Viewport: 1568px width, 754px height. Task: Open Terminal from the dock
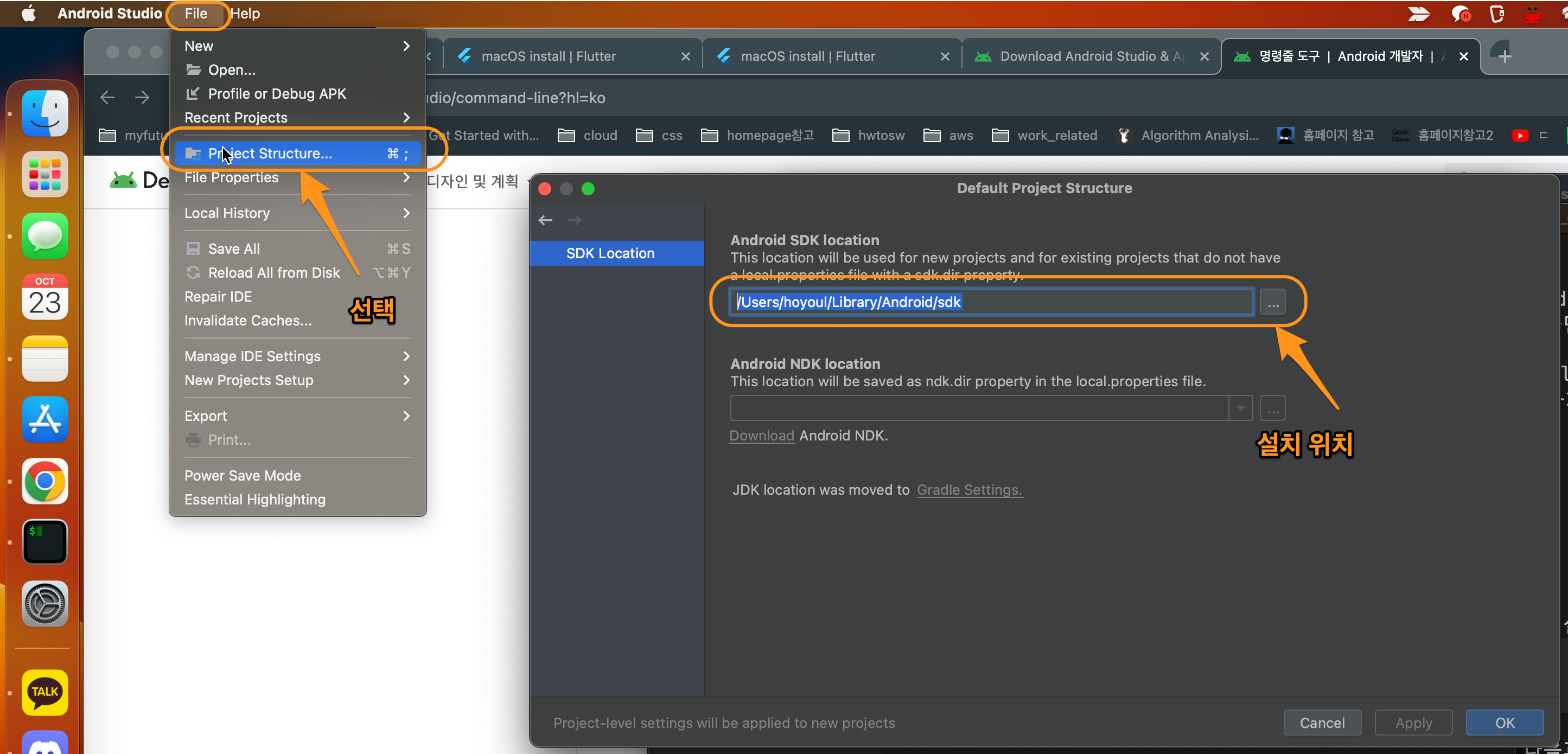(44, 541)
